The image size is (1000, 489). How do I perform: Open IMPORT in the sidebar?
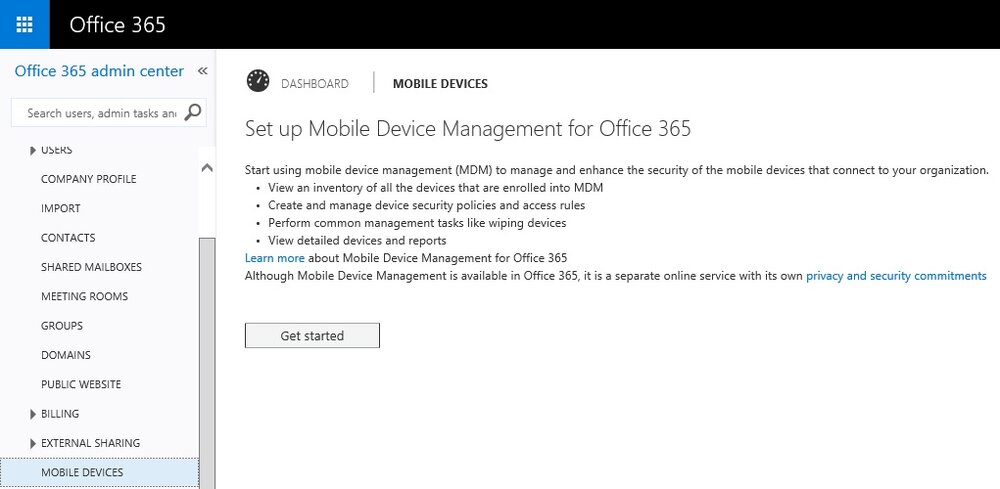[61, 208]
